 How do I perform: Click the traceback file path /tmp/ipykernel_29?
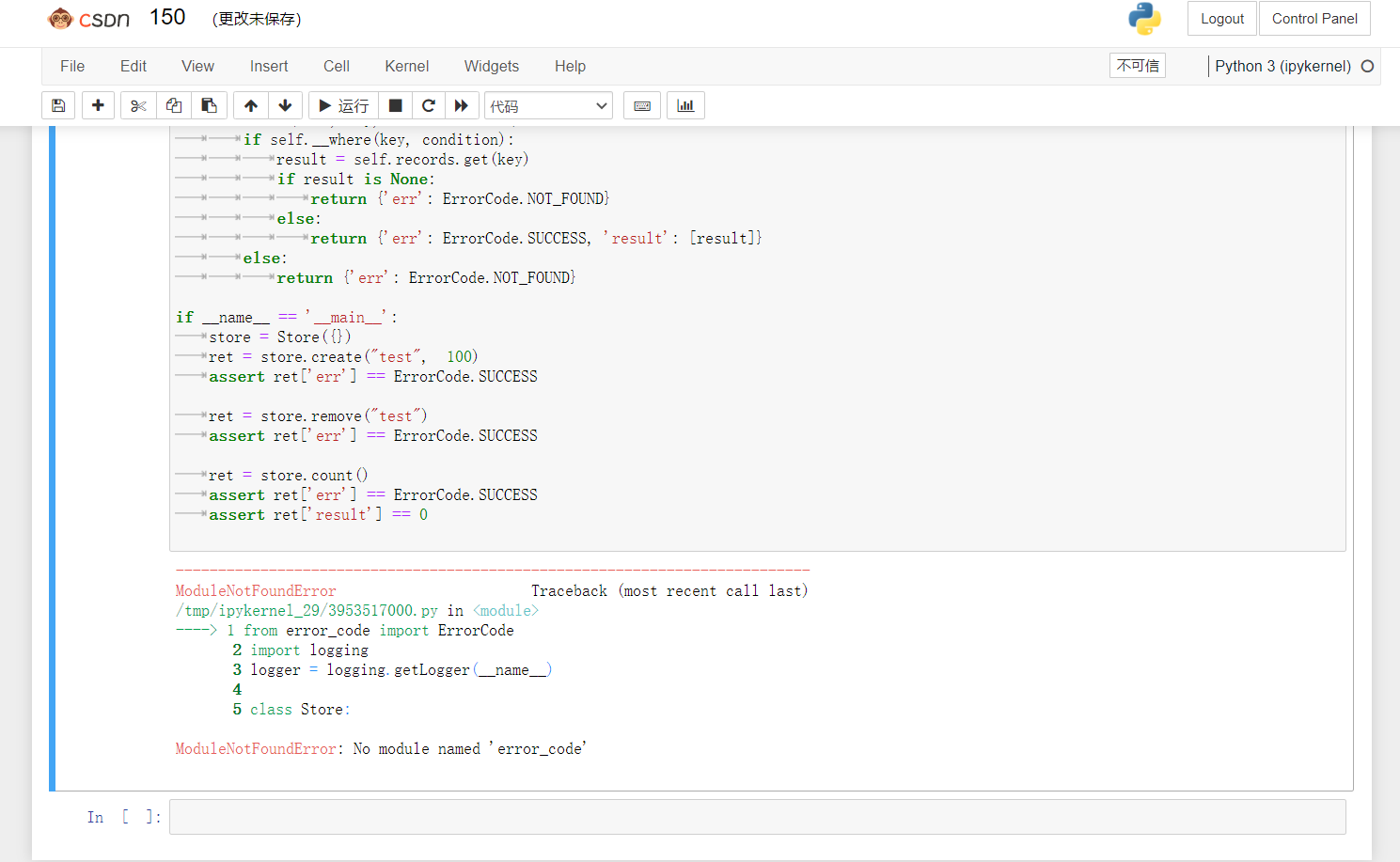(307, 610)
